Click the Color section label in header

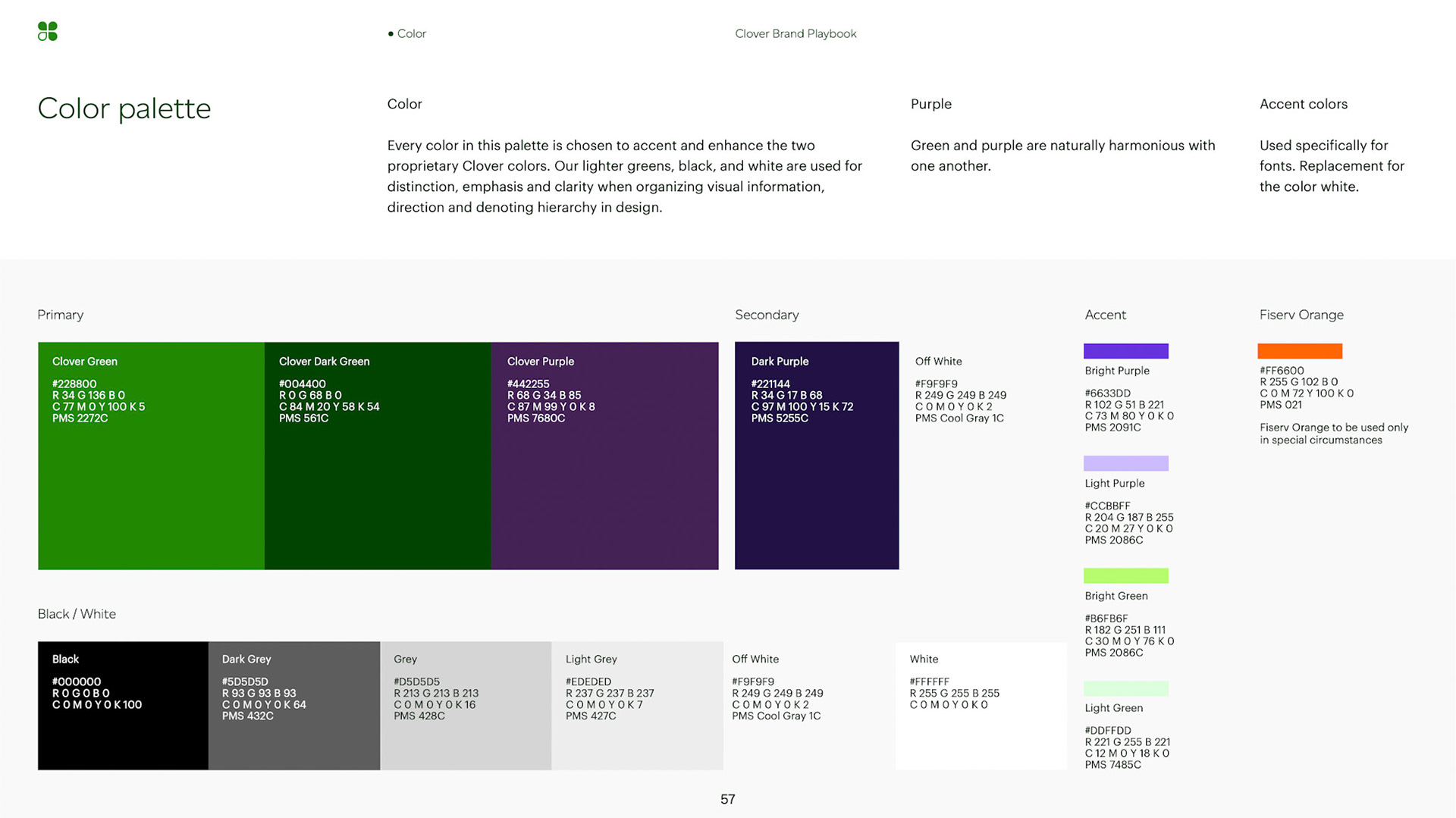point(411,33)
